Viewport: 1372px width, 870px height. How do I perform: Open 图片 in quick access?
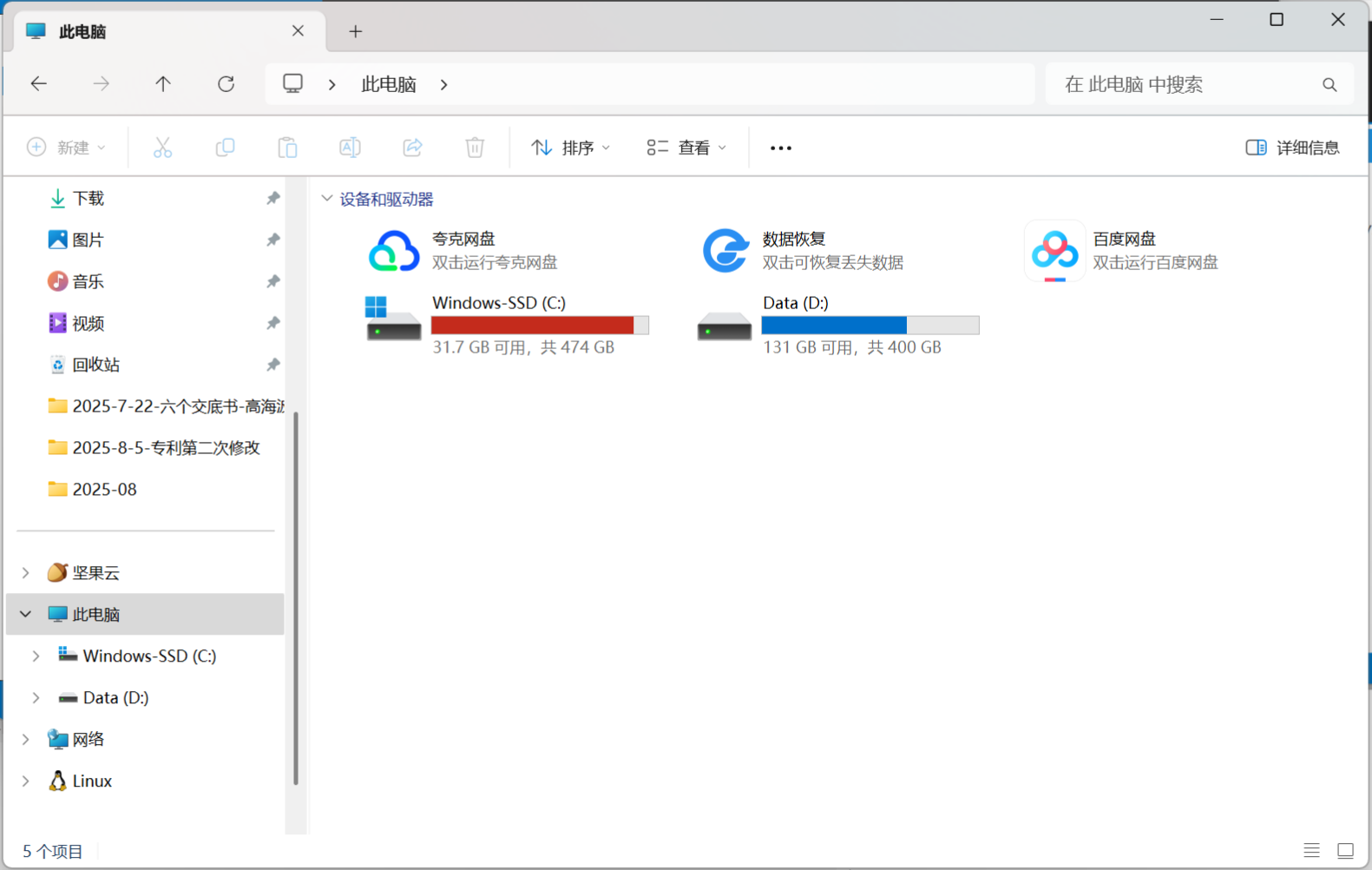click(88, 240)
